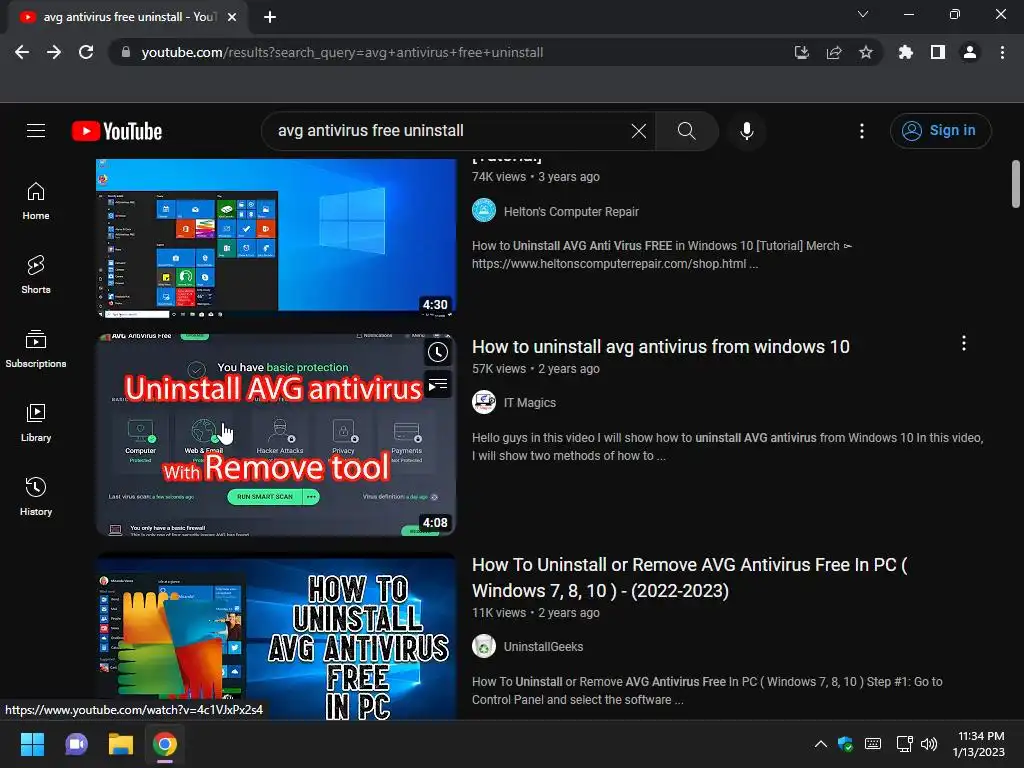Go to Home in sidebar
Image resolution: width=1024 pixels, height=768 pixels.
coord(36,201)
